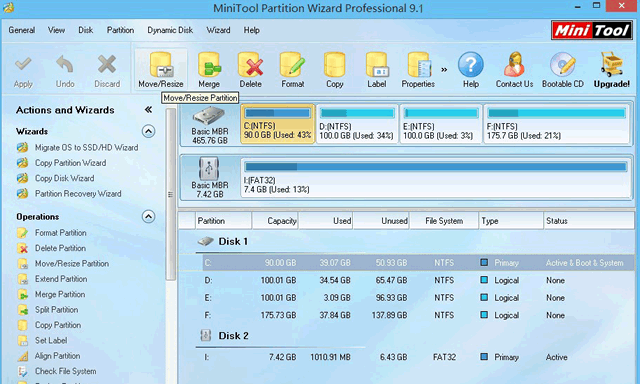Click the Copy toolbar icon

(x=334, y=65)
